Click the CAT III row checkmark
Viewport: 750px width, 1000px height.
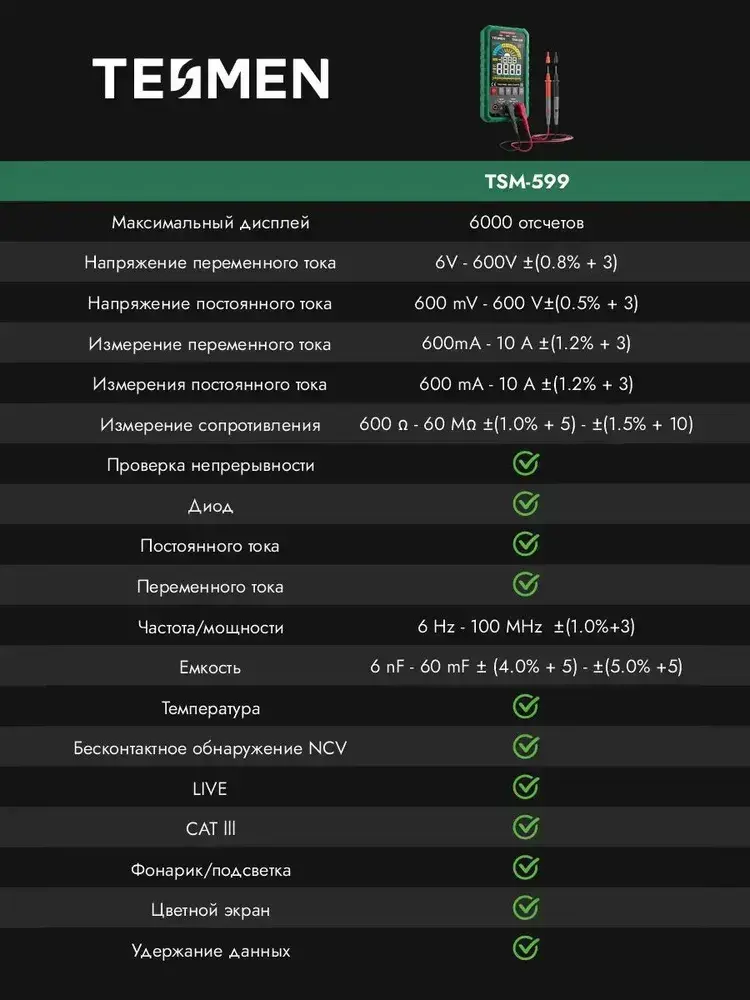(526, 828)
